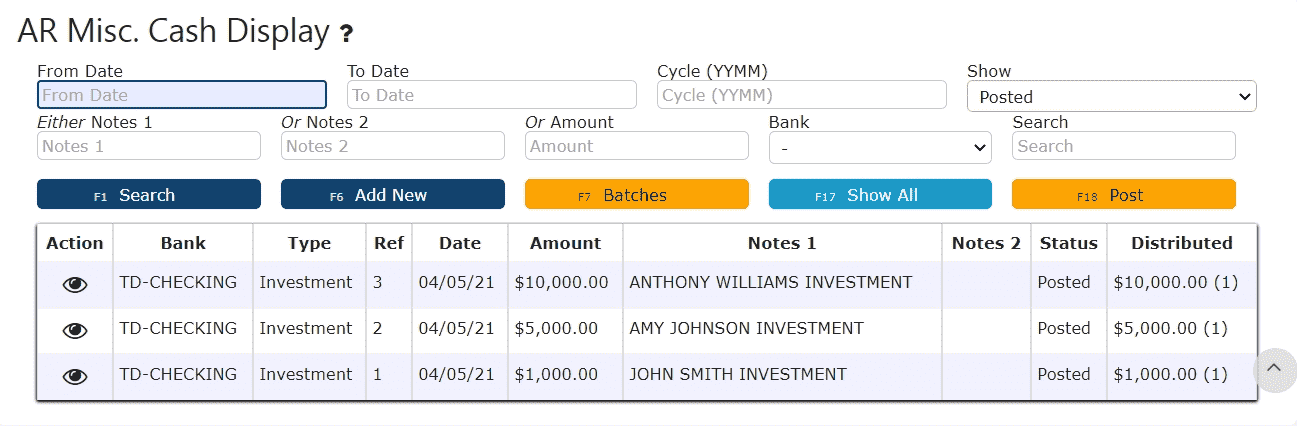Open the Show dropdown set to Posted
Image resolution: width=1297 pixels, height=426 pixels.
[1111, 97]
